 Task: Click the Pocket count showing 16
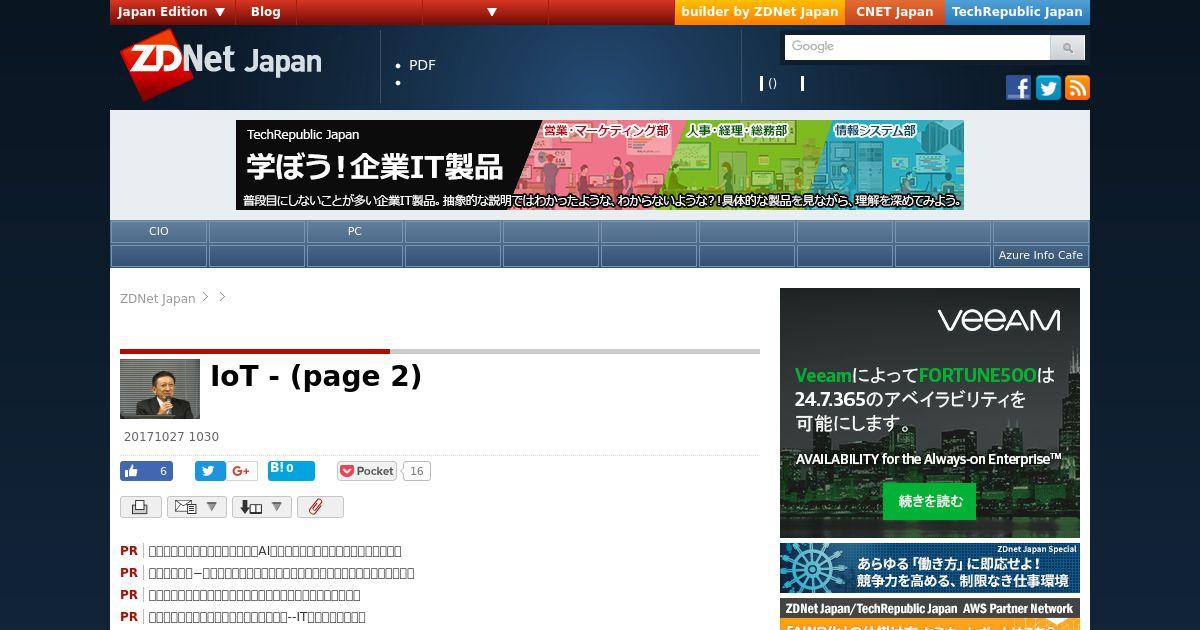point(417,471)
